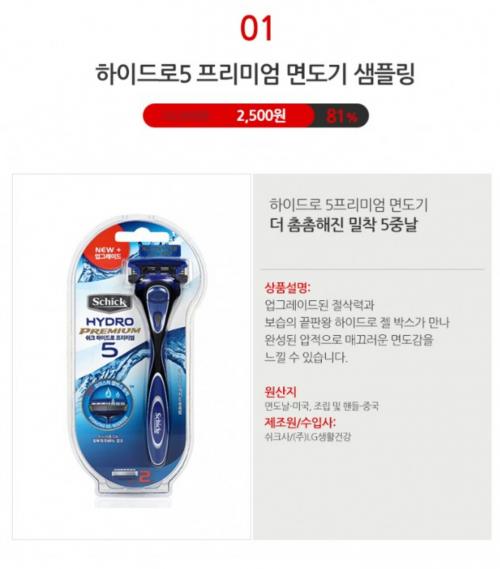Click the red 01 number heading
The width and height of the screenshot is (500, 569).
point(256,29)
